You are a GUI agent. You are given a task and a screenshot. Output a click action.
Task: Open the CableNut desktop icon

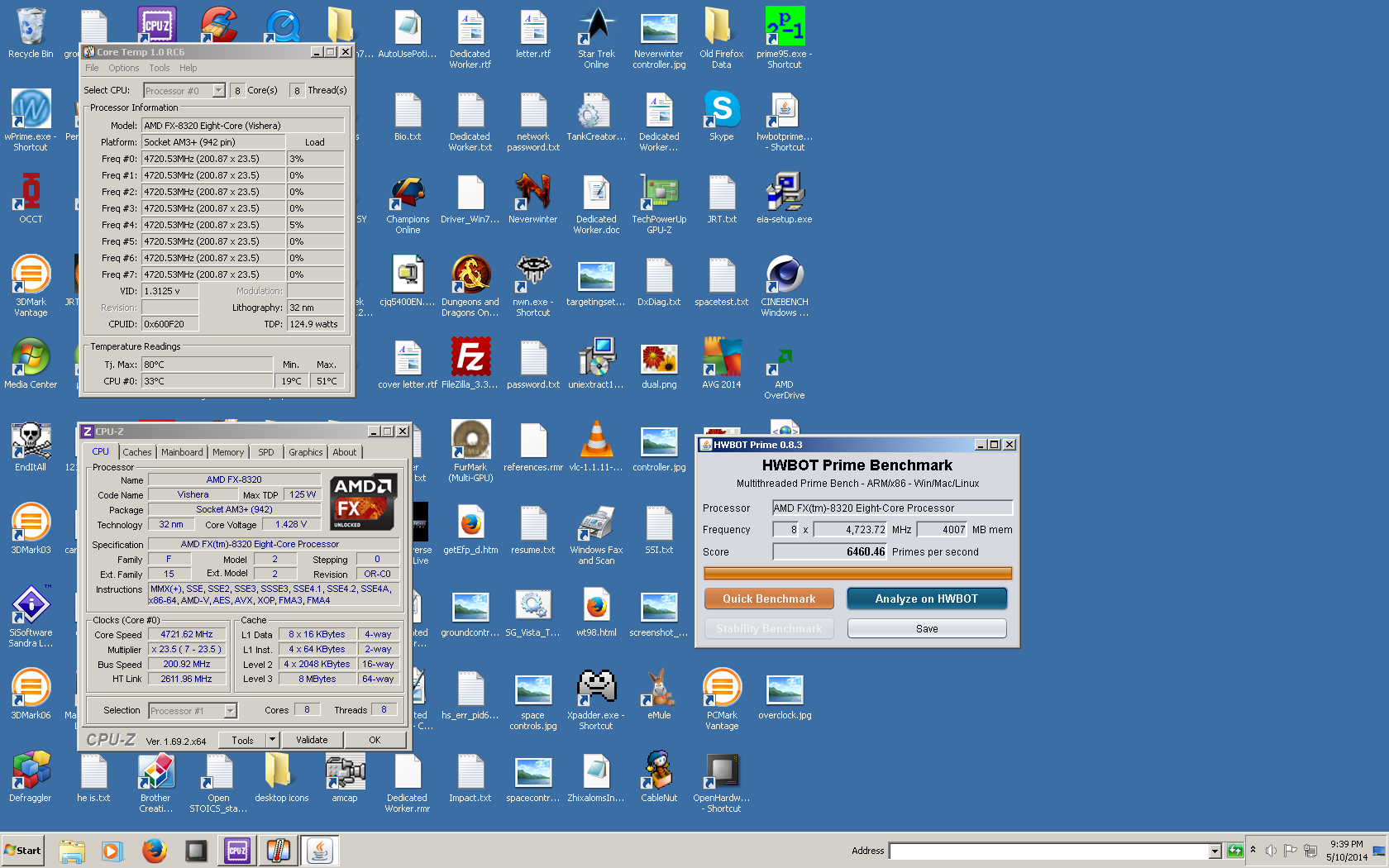pyautogui.click(x=659, y=776)
